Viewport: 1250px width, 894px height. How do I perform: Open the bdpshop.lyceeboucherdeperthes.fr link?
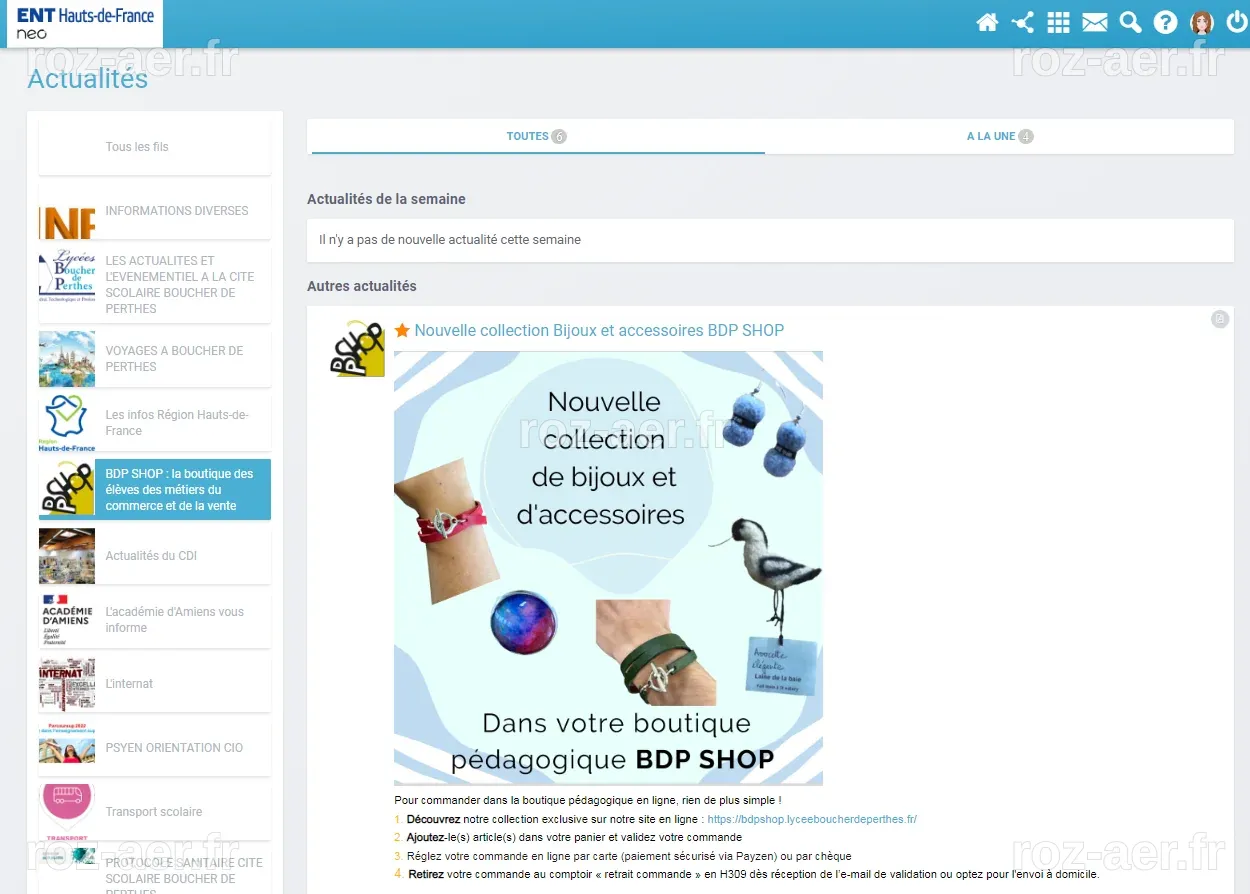point(812,819)
